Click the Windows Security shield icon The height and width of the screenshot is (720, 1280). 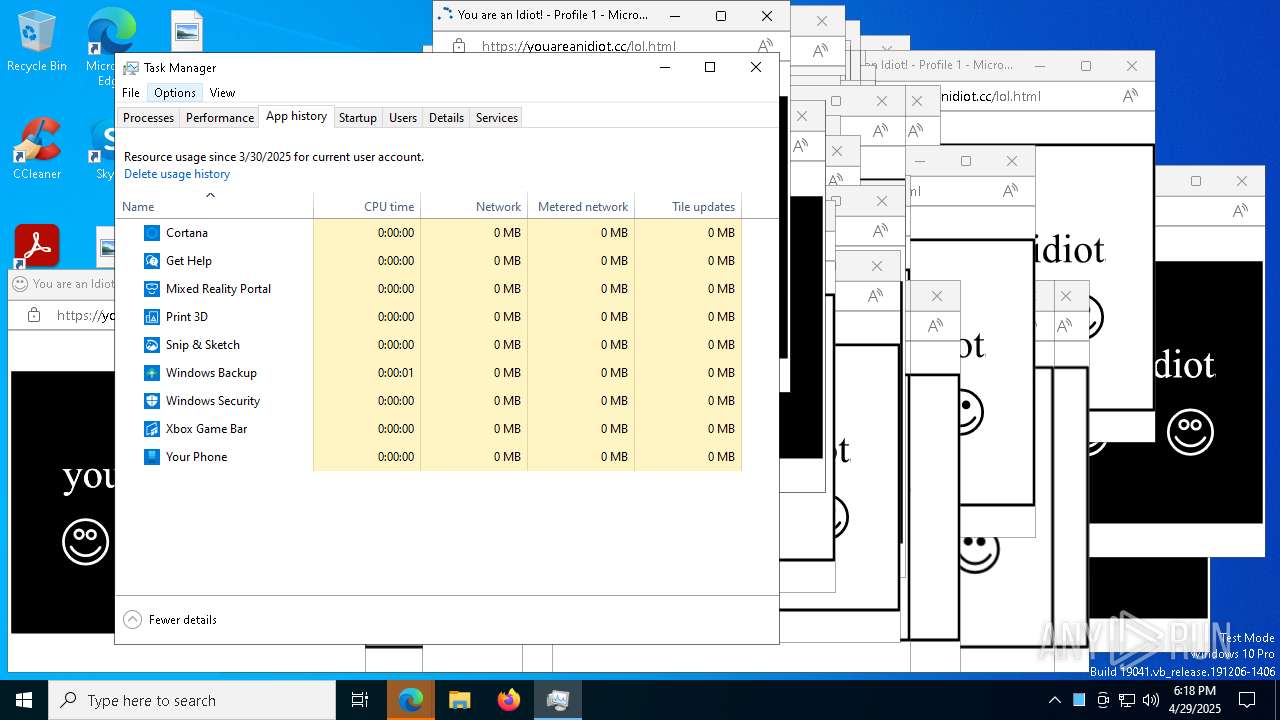[152, 401]
